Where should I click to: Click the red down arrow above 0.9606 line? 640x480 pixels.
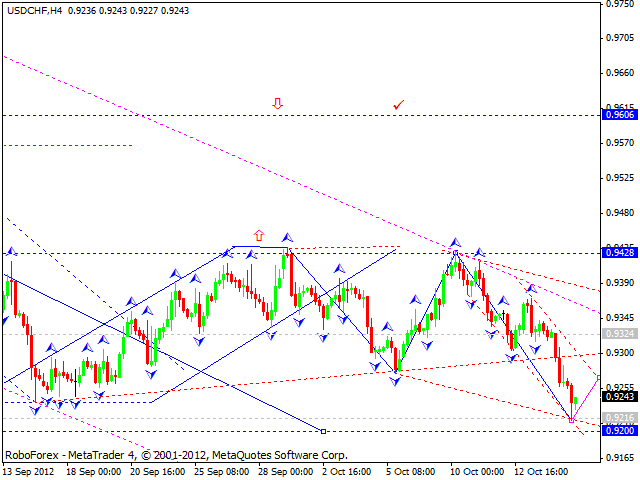pos(278,103)
